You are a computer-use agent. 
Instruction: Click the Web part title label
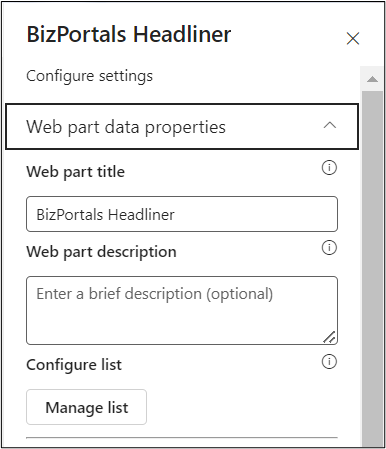click(x=76, y=172)
